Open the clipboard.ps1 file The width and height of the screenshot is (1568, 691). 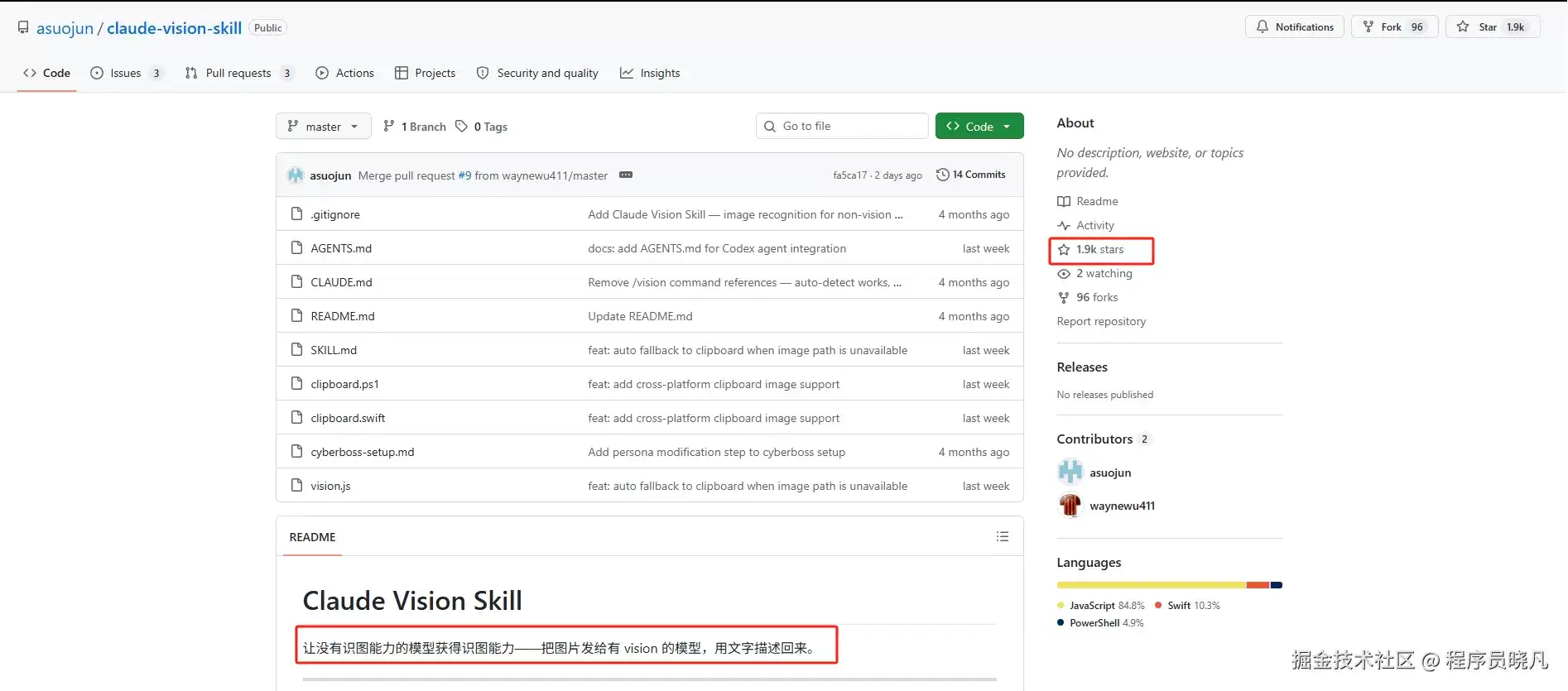pyautogui.click(x=344, y=384)
